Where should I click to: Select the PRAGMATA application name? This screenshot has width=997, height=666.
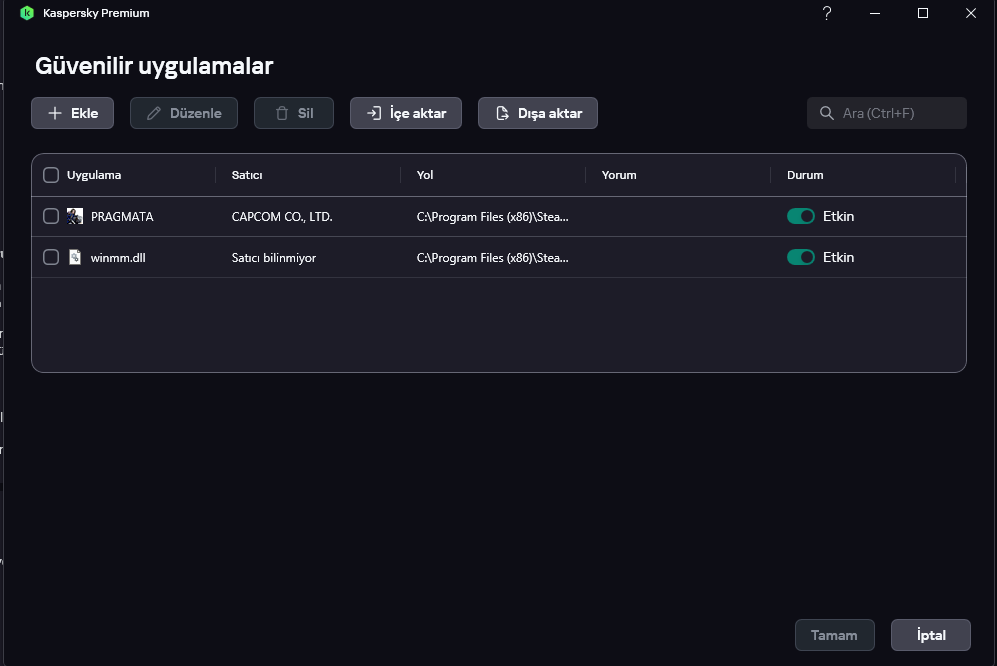122,216
